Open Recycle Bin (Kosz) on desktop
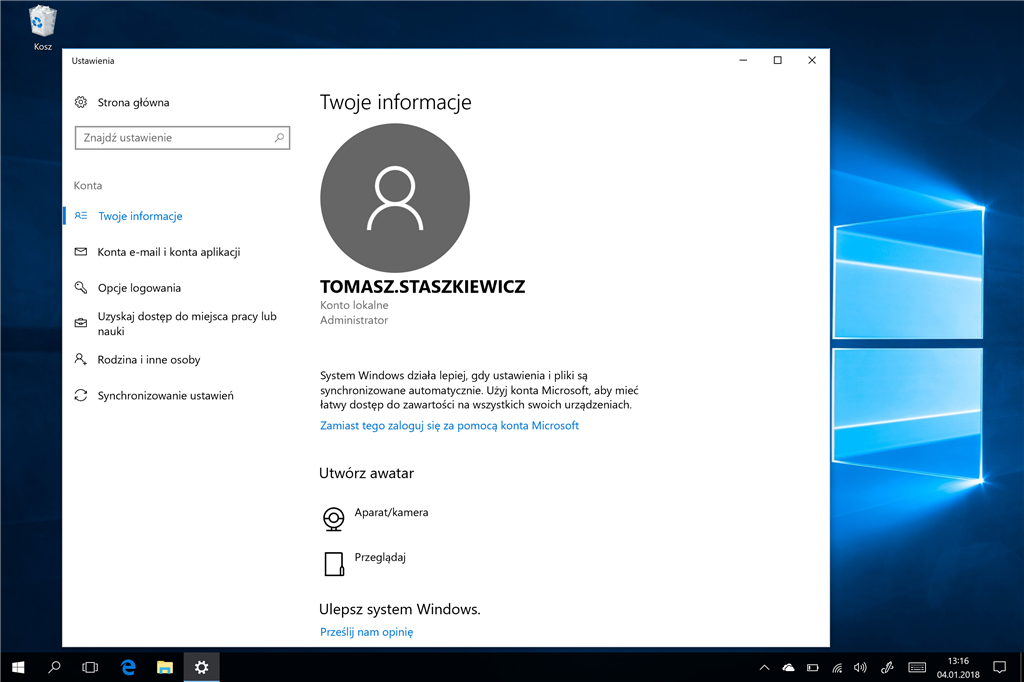This screenshot has width=1024, height=682. (43, 24)
